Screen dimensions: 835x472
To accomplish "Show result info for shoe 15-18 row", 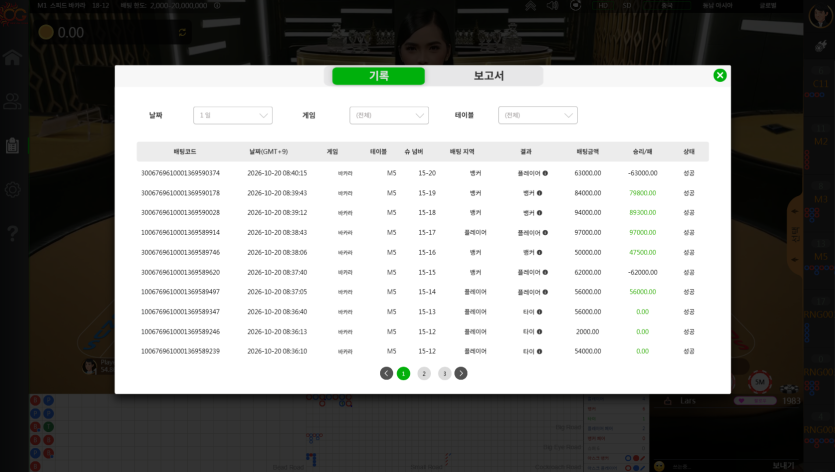I will (x=539, y=213).
